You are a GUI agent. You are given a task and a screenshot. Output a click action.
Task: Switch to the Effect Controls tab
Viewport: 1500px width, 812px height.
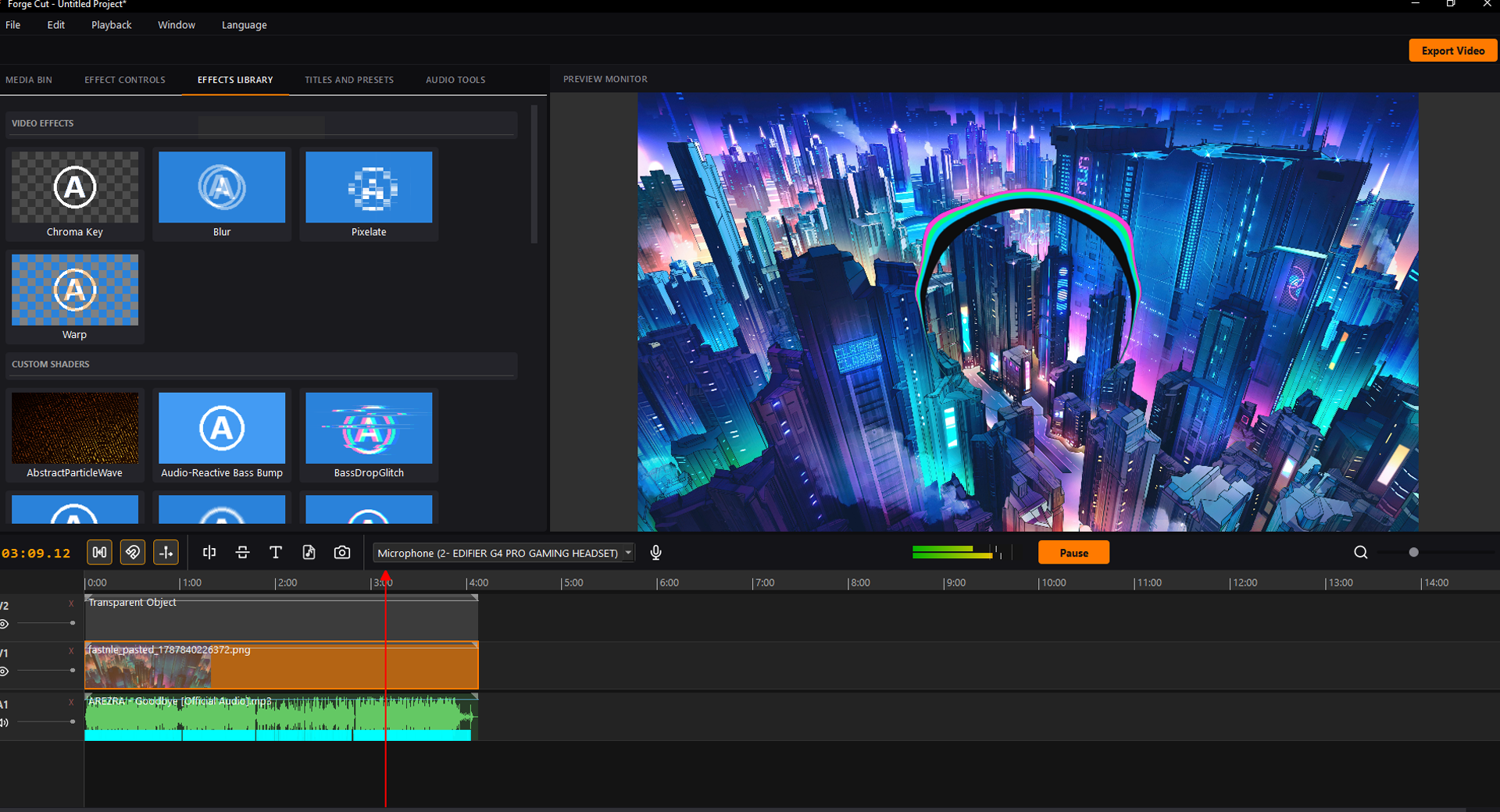click(125, 80)
